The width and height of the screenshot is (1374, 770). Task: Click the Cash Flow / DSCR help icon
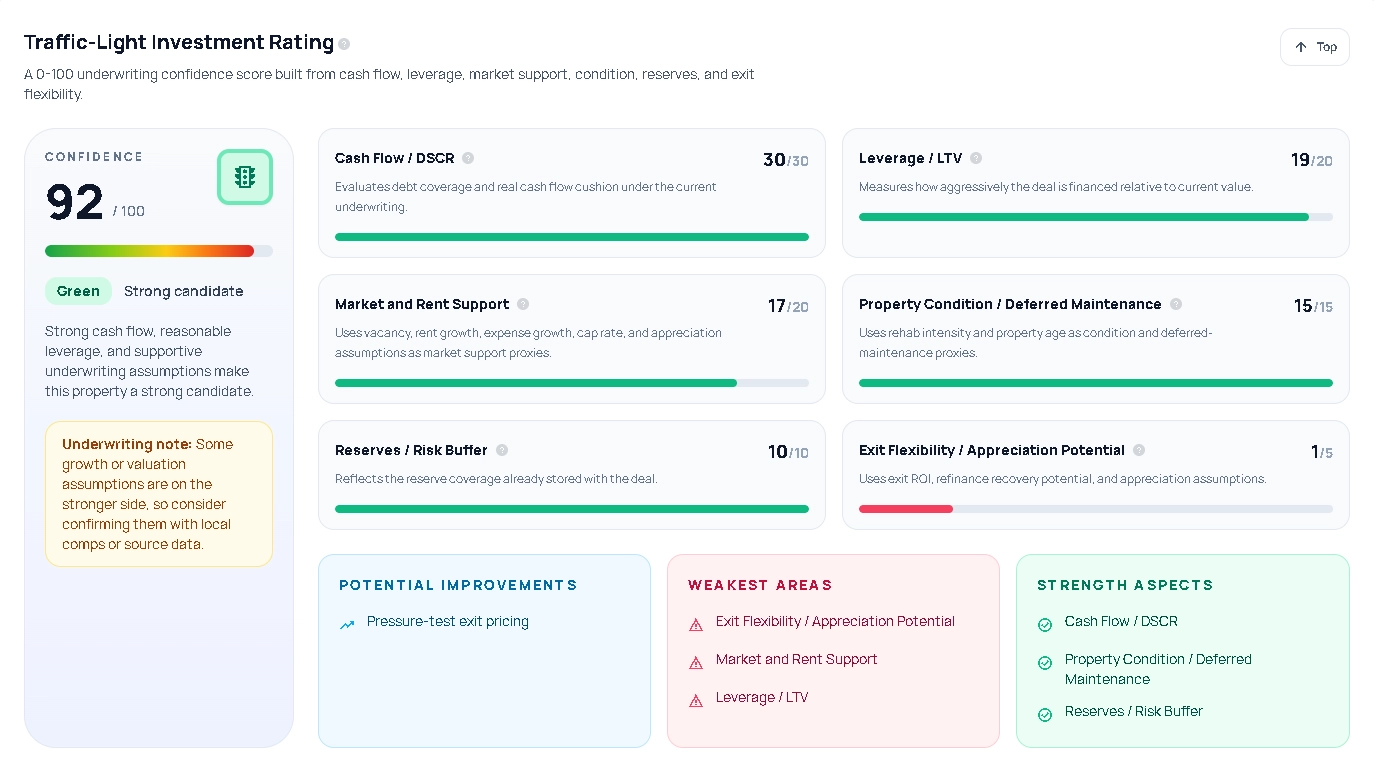coord(469,157)
